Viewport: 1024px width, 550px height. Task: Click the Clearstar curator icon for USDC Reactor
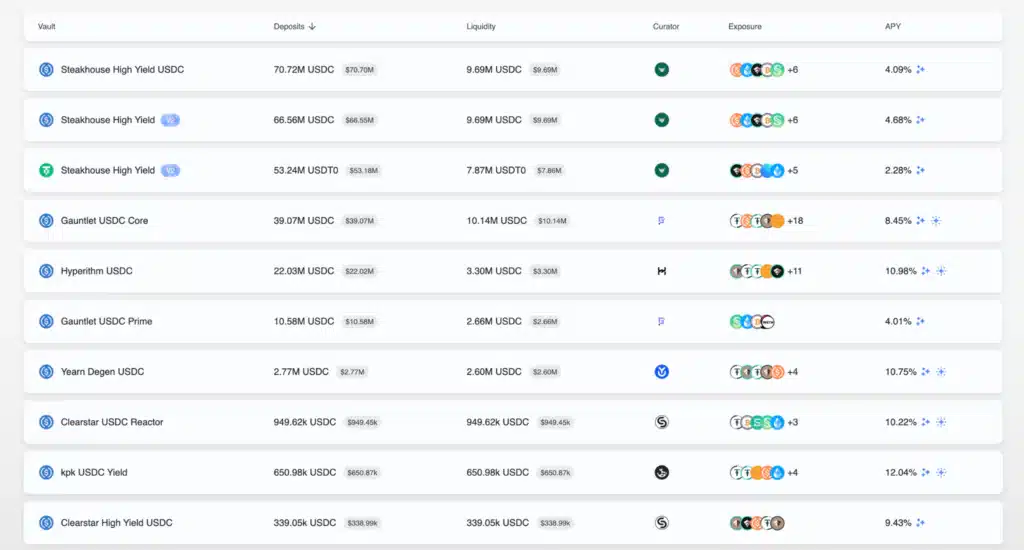point(661,422)
